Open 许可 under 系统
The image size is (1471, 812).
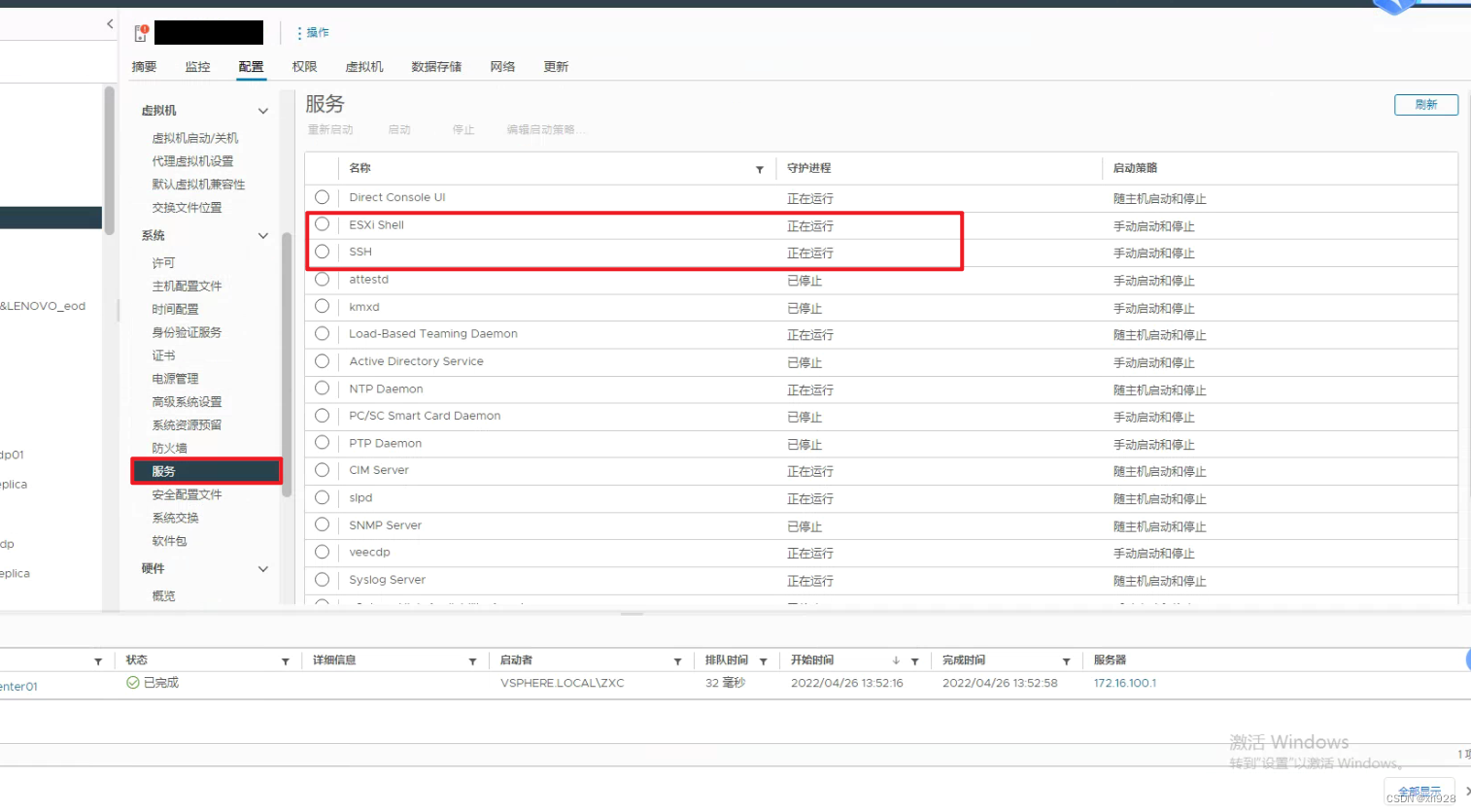[163, 263]
